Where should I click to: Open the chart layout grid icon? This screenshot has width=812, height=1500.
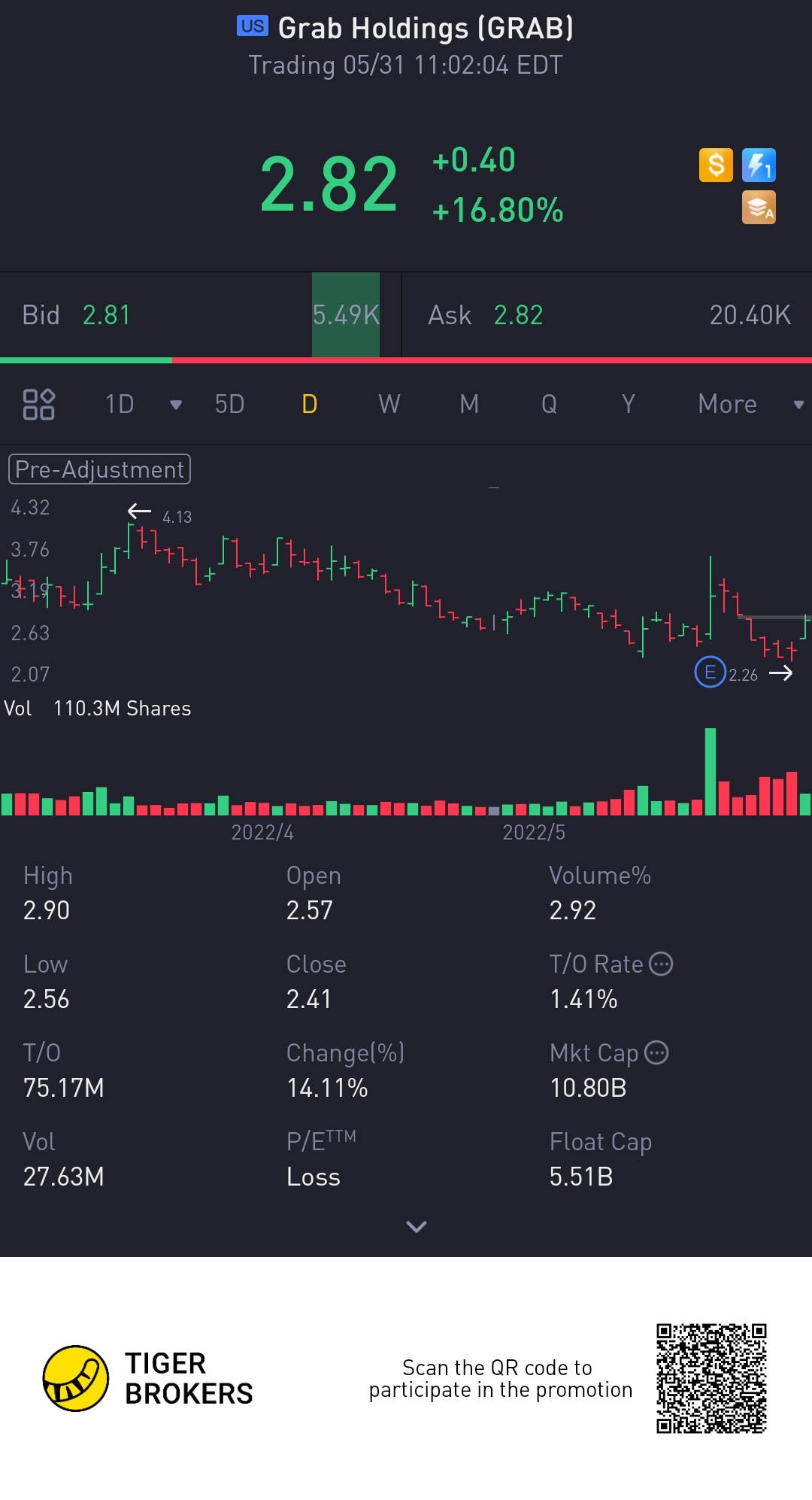pyautogui.click(x=39, y=404)
